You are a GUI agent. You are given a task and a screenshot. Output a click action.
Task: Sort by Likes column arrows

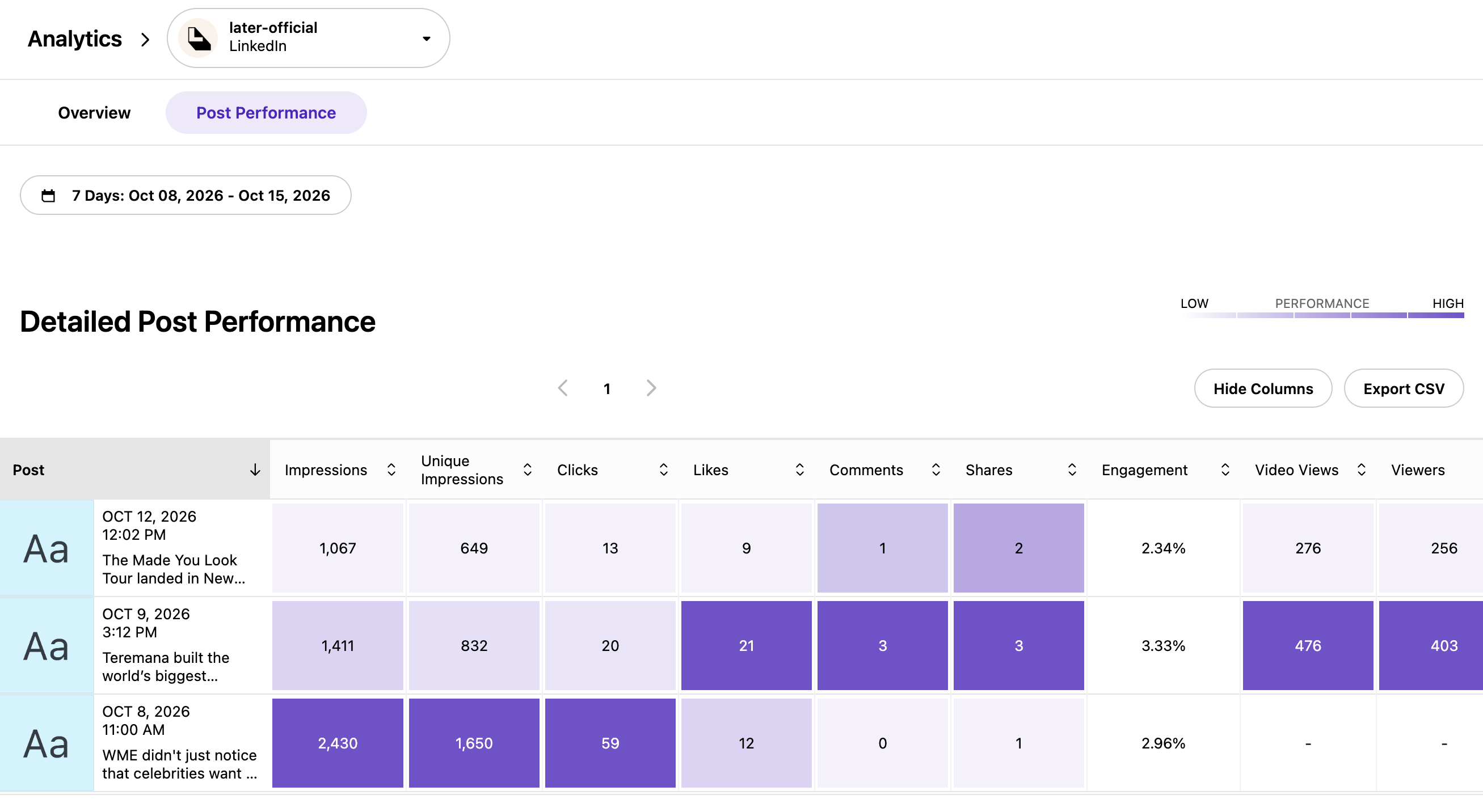pyautogui.click(x=799, y=470)
